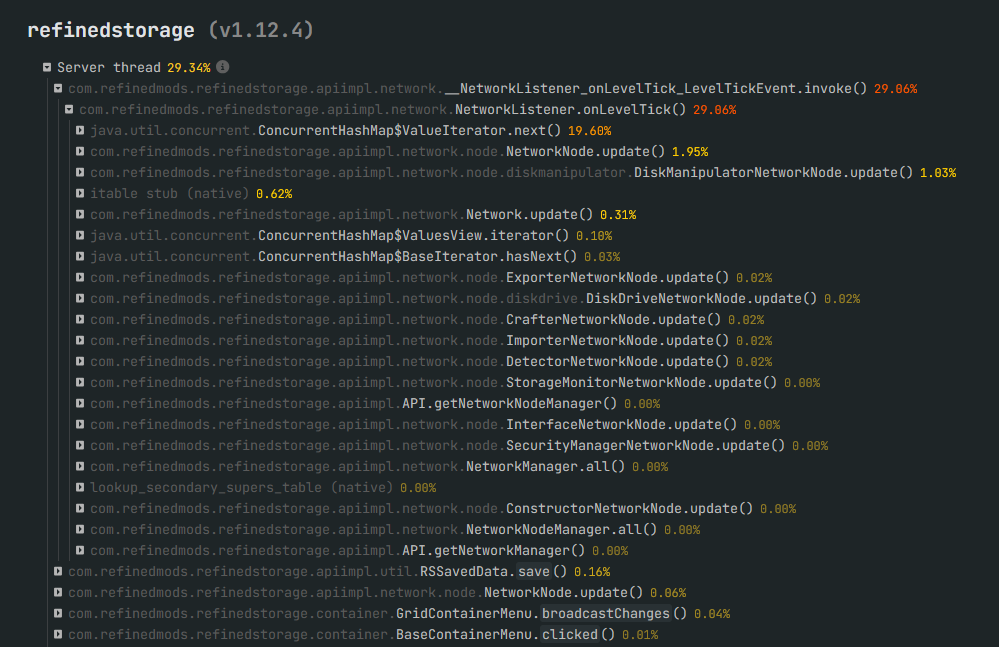Expand NetworkManager.all() row
This screenshot has height=647, width=999.
[80, 467]
